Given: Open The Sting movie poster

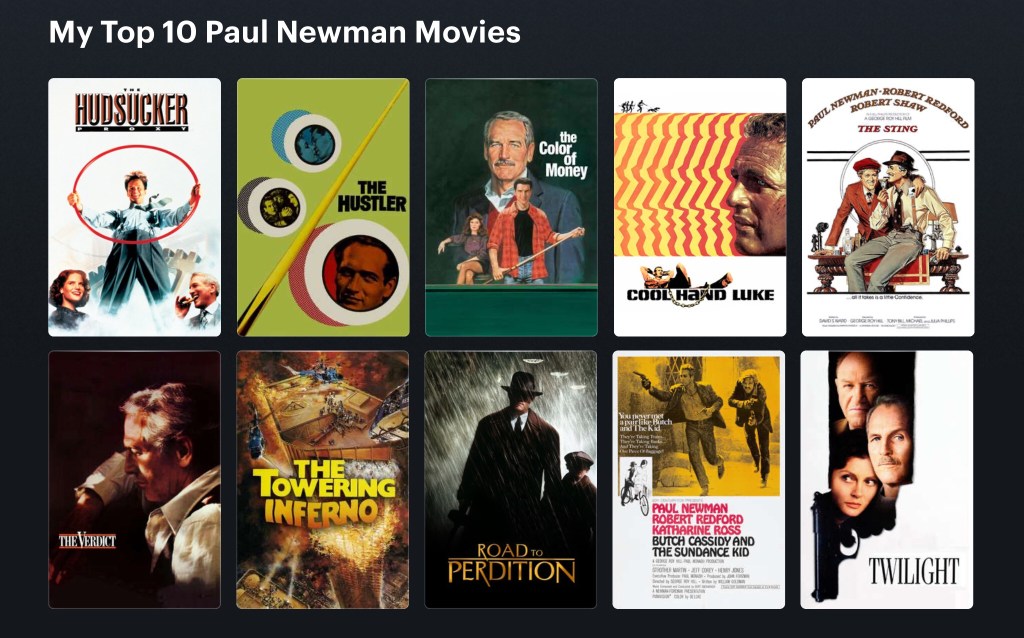Looking at the screenshot, I should pos(888,207).
